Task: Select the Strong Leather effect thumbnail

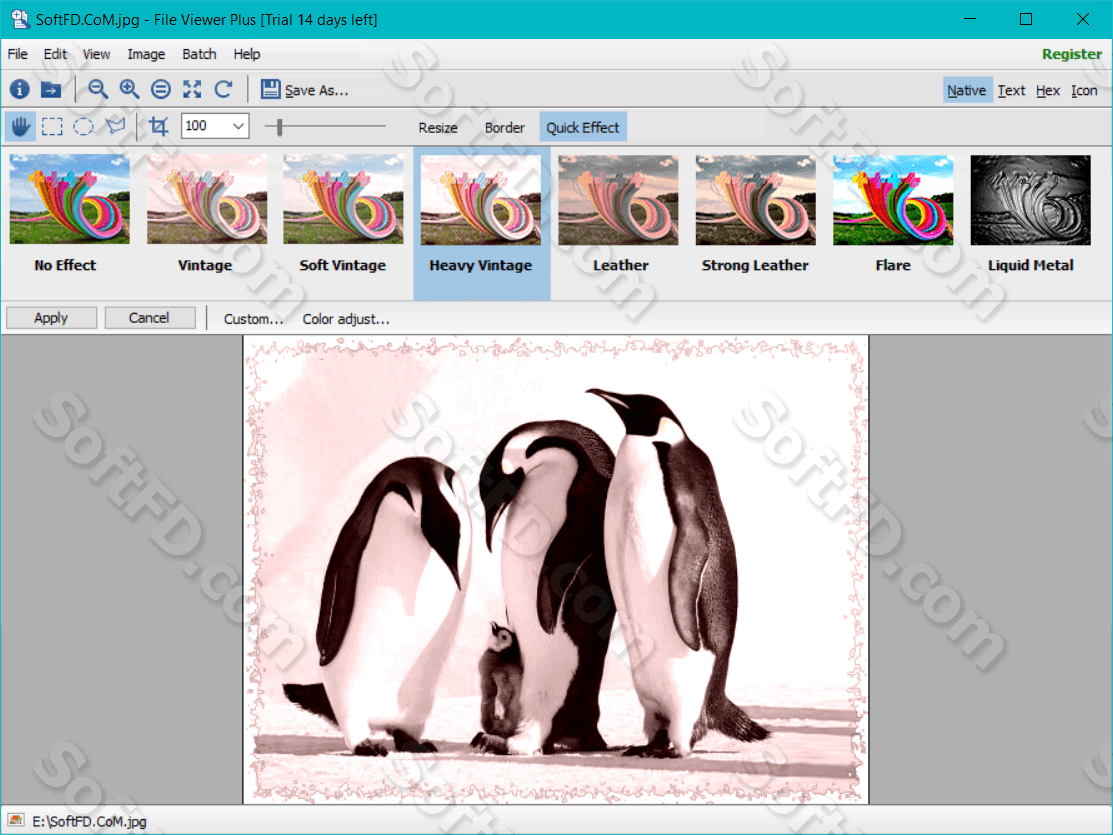Action: 756,200
